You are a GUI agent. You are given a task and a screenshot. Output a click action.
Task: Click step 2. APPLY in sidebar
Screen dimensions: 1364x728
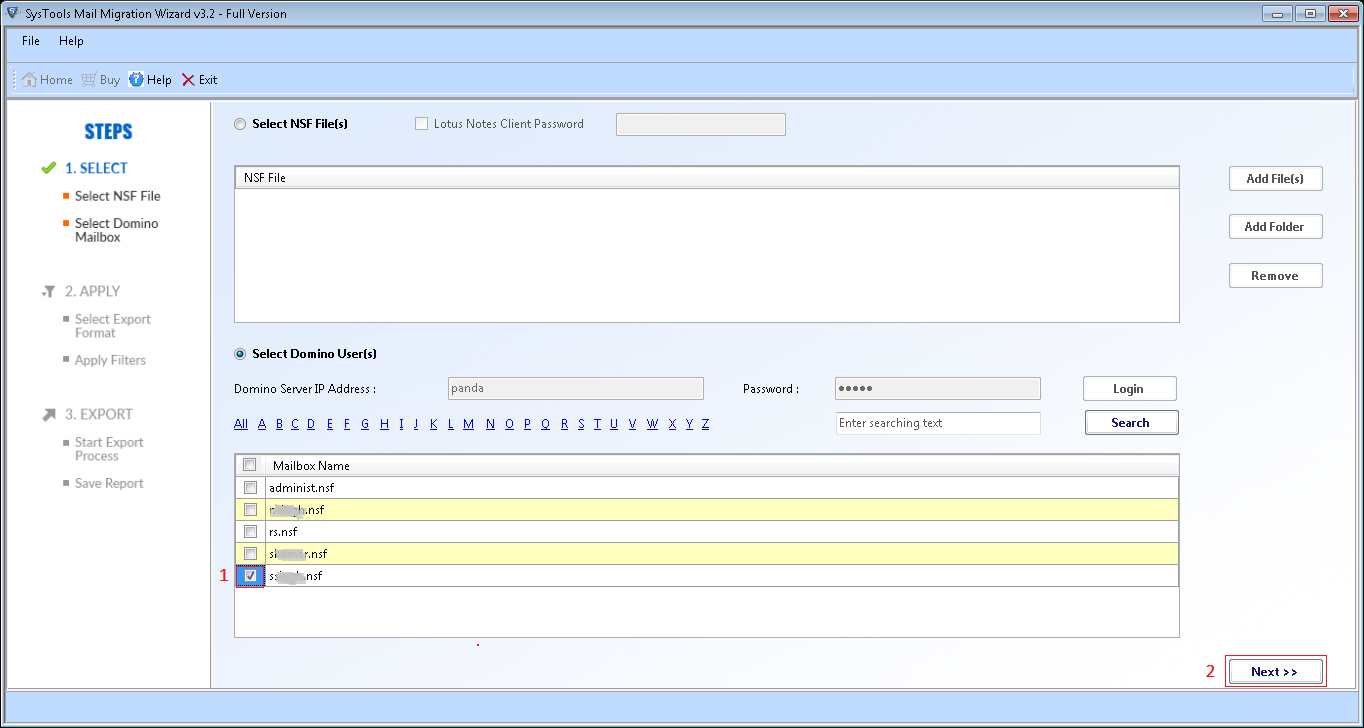92,291
